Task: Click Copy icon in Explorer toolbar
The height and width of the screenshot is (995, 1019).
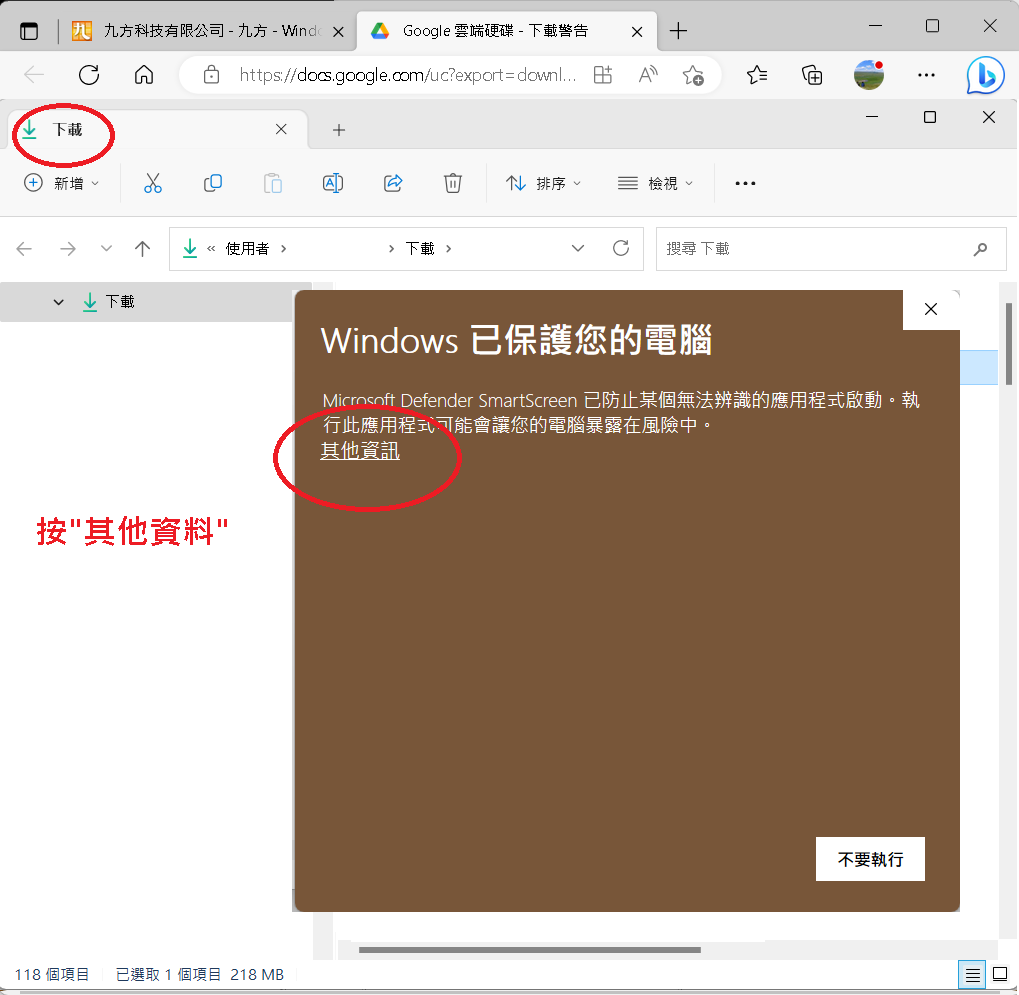Action: click(213, 183)
